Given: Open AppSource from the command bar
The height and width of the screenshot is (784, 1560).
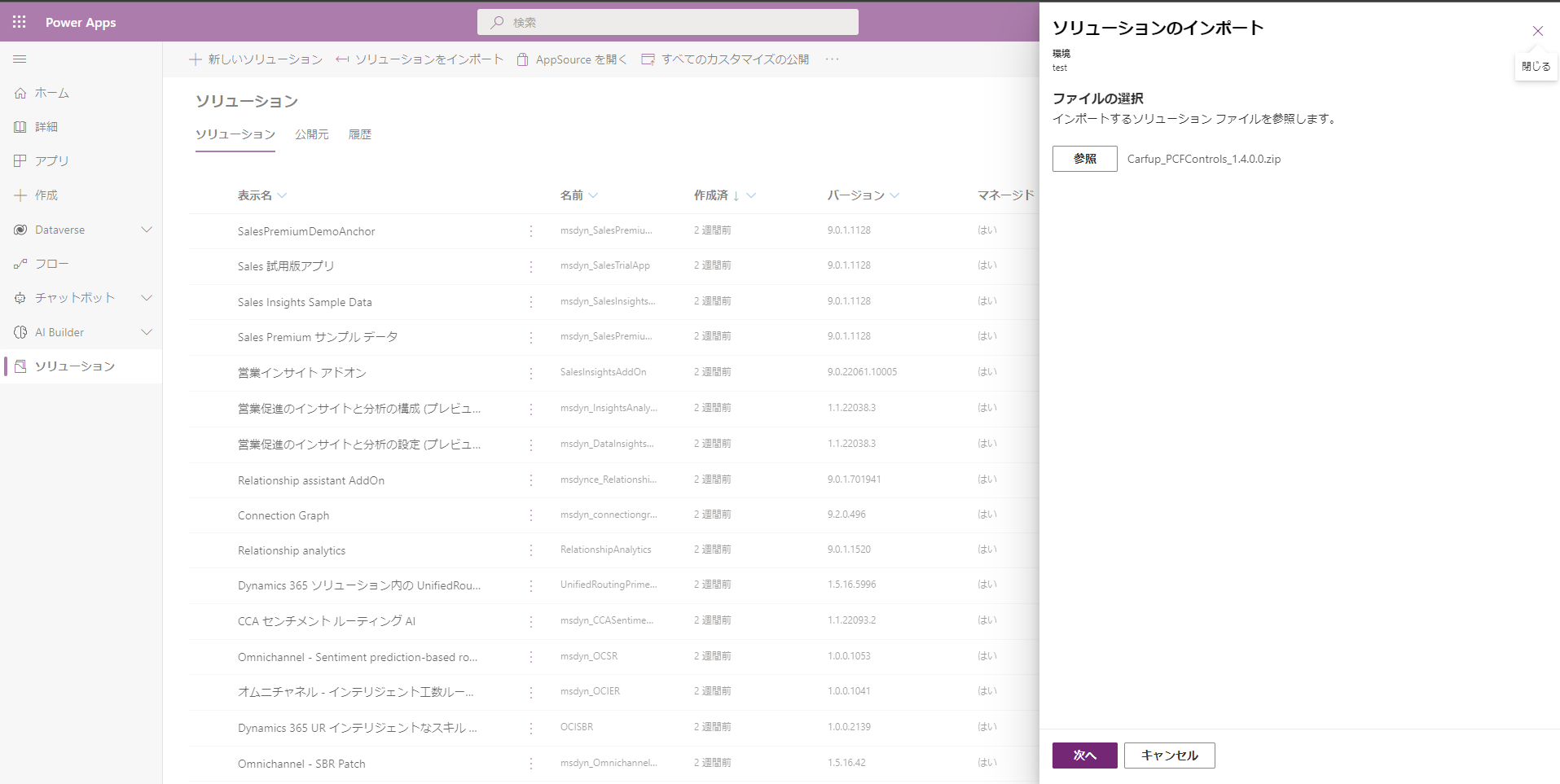Looking at the screenshot, I should (x=571, y=59).
